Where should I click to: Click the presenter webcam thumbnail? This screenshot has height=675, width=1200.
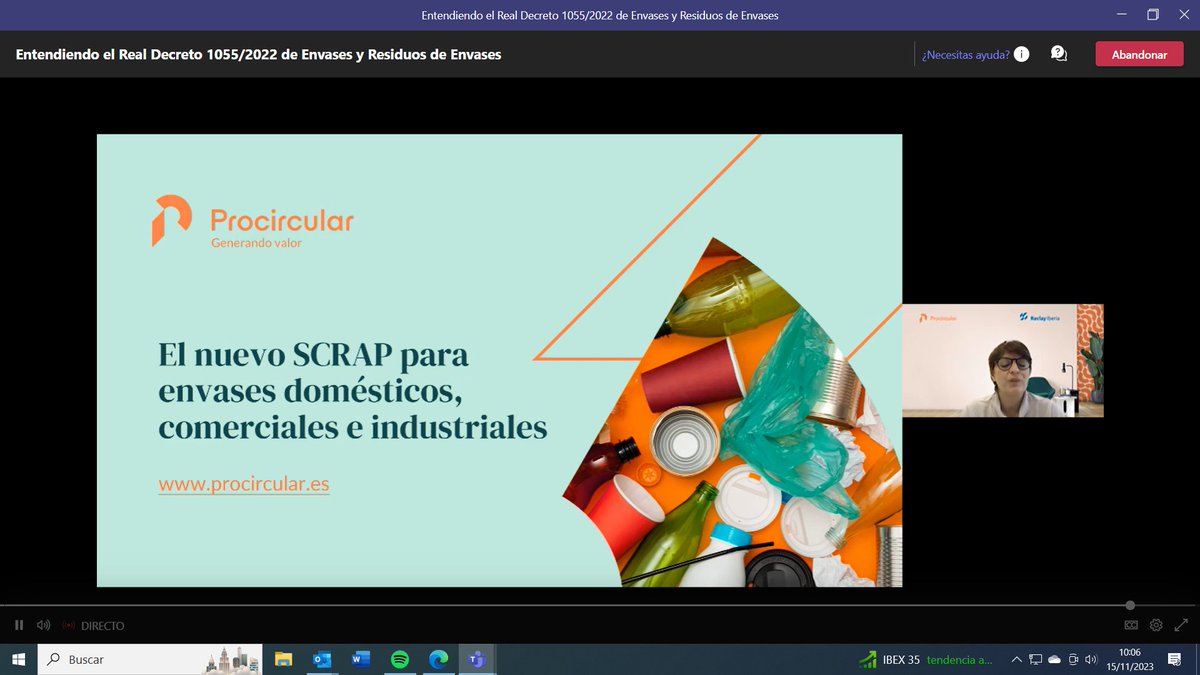tap(1003, 360)
